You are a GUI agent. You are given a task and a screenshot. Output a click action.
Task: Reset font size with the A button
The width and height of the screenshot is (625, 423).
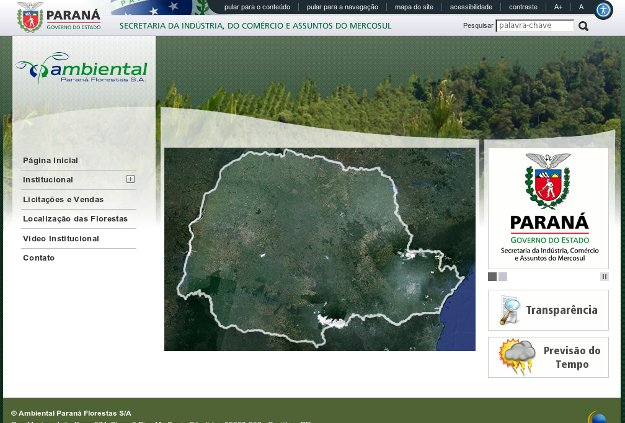click(x=581, y=7)
